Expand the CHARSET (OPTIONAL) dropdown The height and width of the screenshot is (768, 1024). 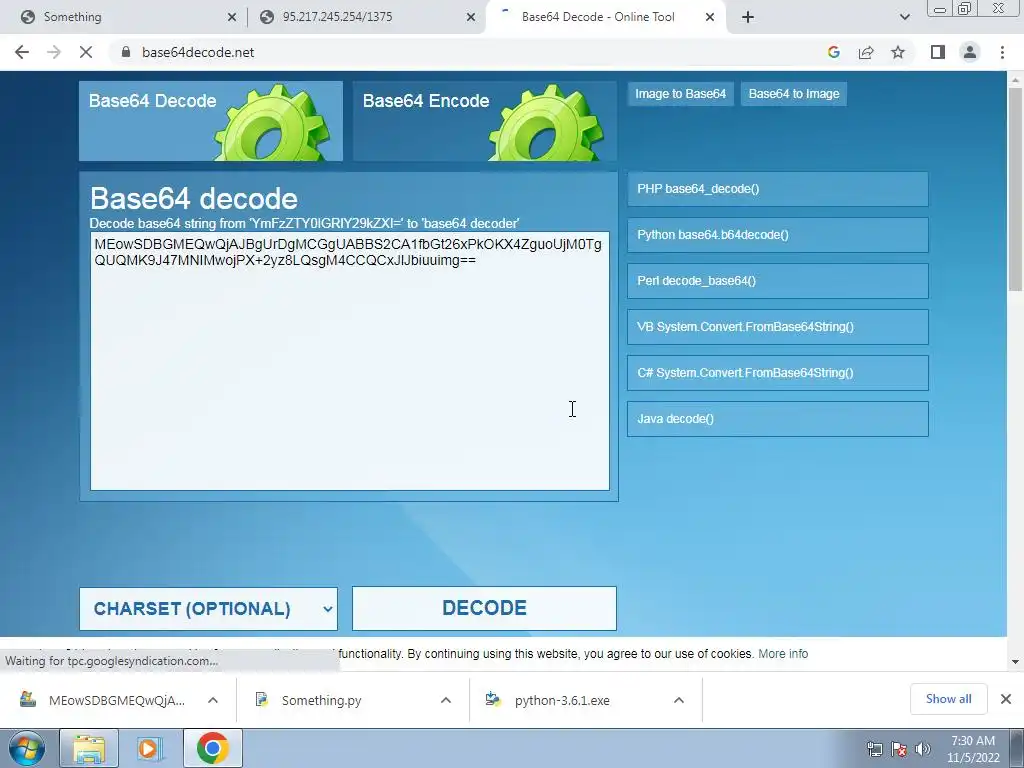(208, 609)
